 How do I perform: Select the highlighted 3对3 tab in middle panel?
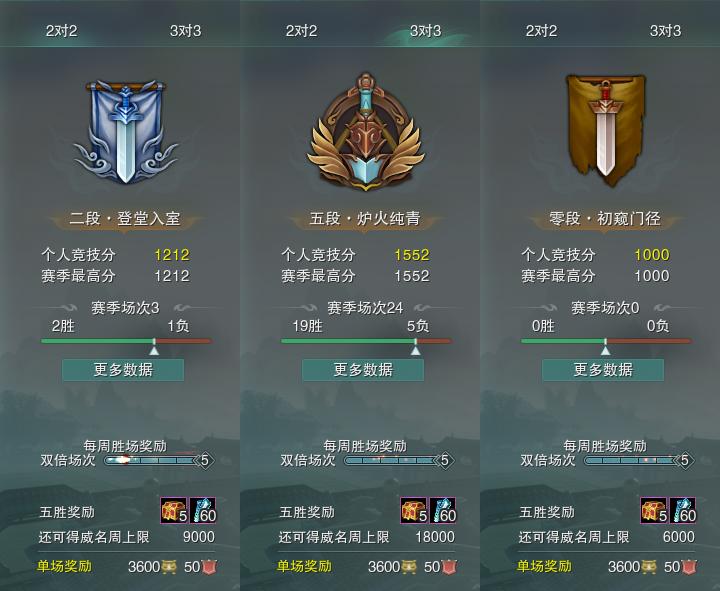coord(425,31)
